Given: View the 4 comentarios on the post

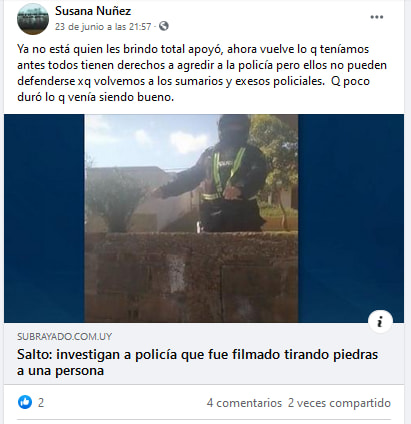Looking at the screenshot, I should pyautogui.click(x=244, y=403).
